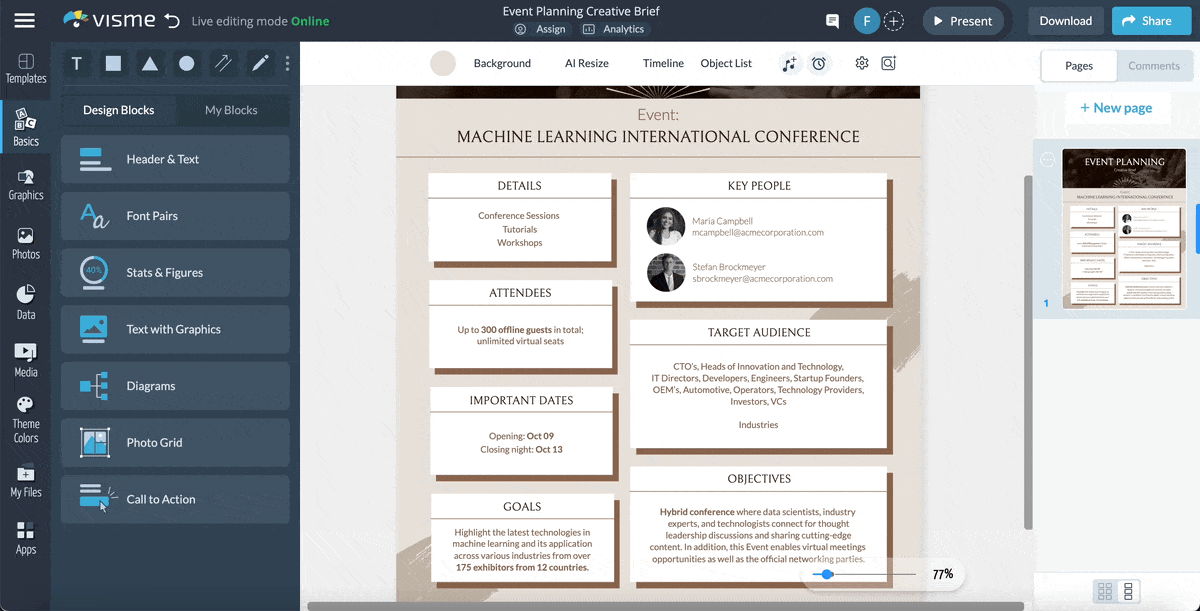Open the document settings gear
This screenshot has width=1200, height=611.
861,63
